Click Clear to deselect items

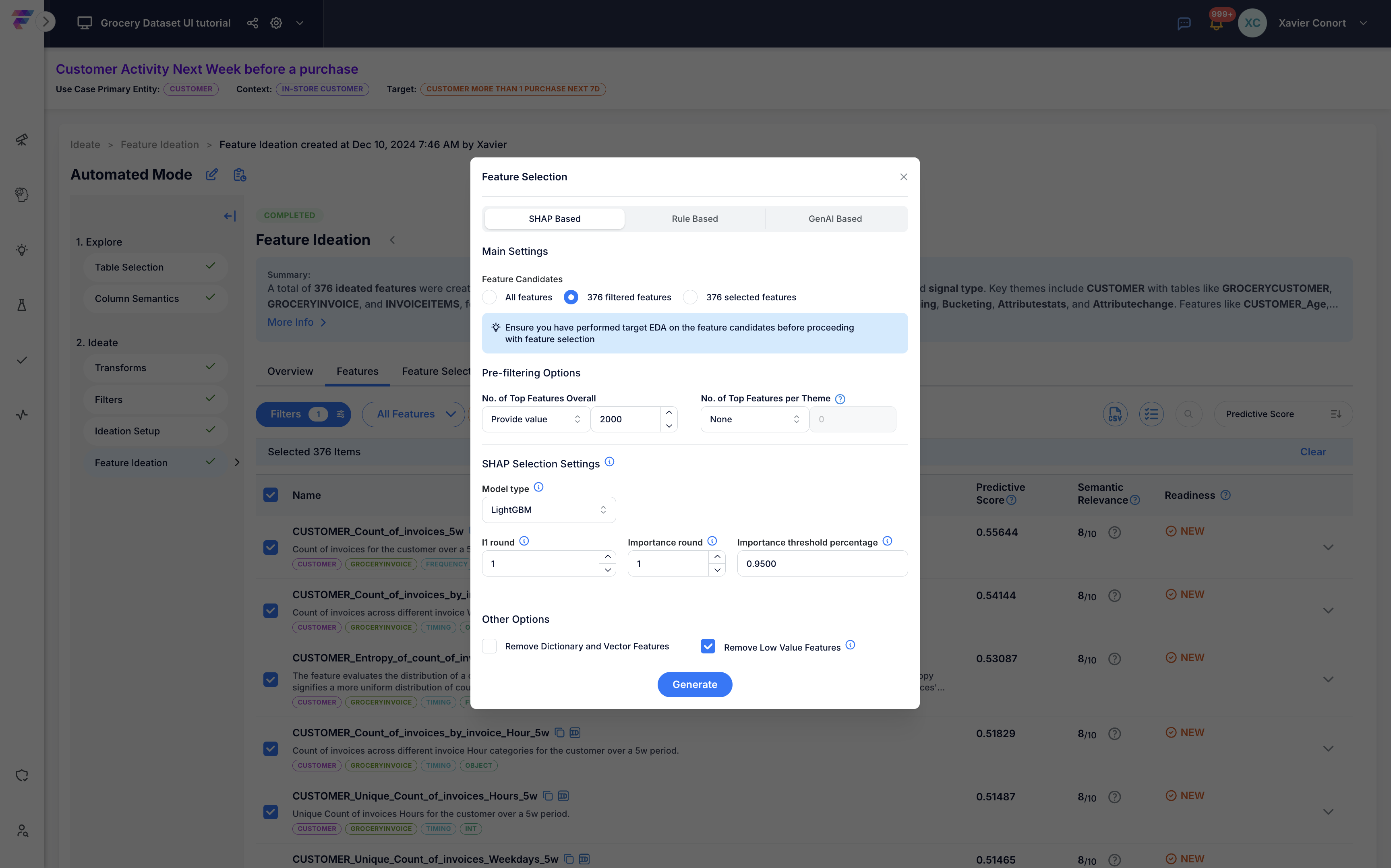point(1313,452)
